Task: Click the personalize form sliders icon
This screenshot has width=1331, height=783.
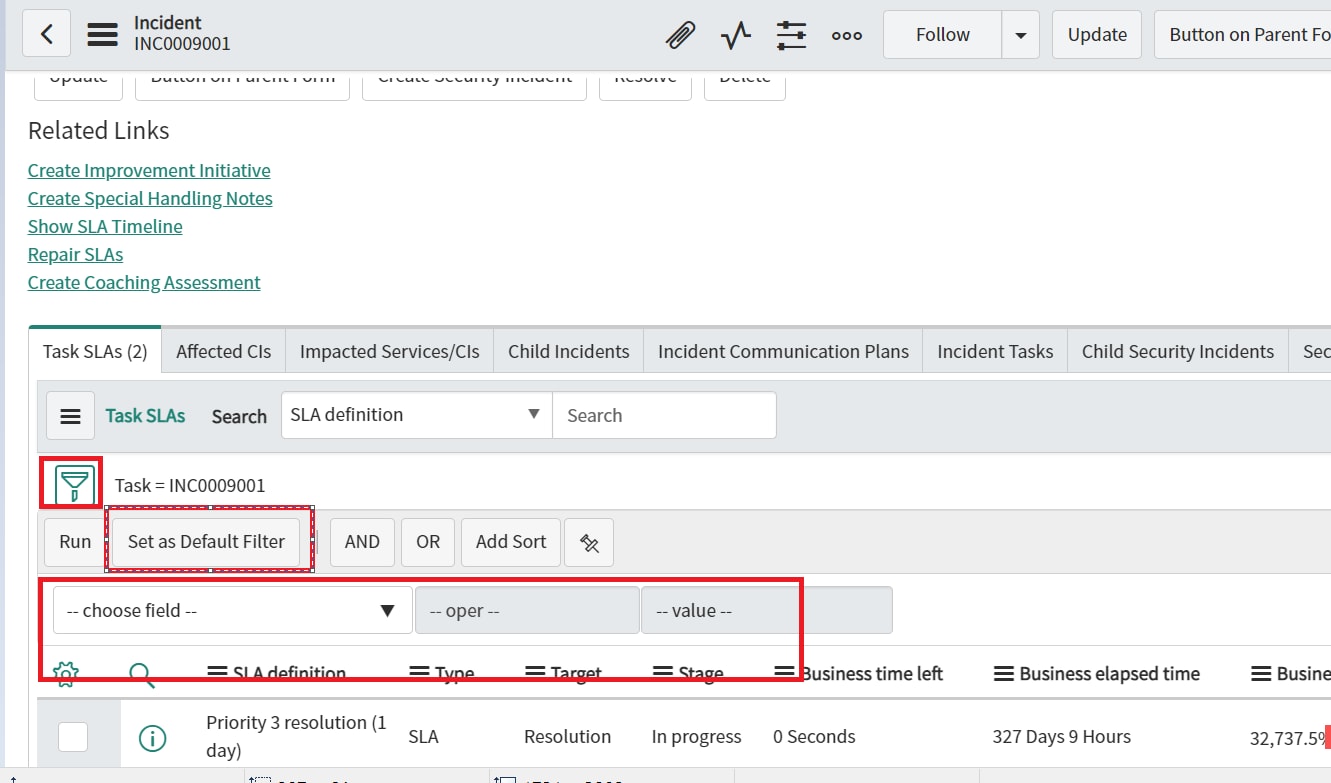Action: coord(791,33)
